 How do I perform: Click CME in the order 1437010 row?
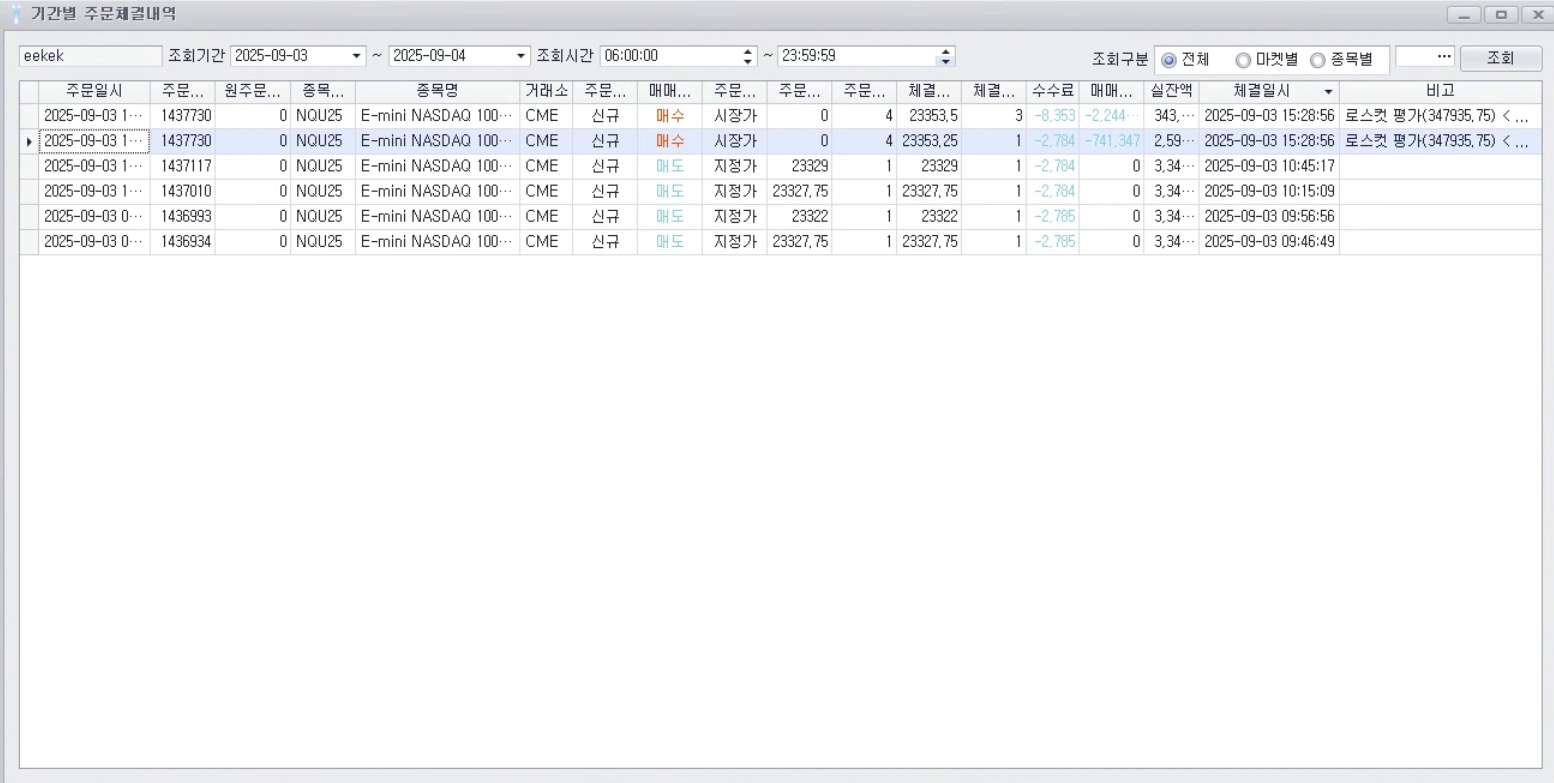point(546,191)
